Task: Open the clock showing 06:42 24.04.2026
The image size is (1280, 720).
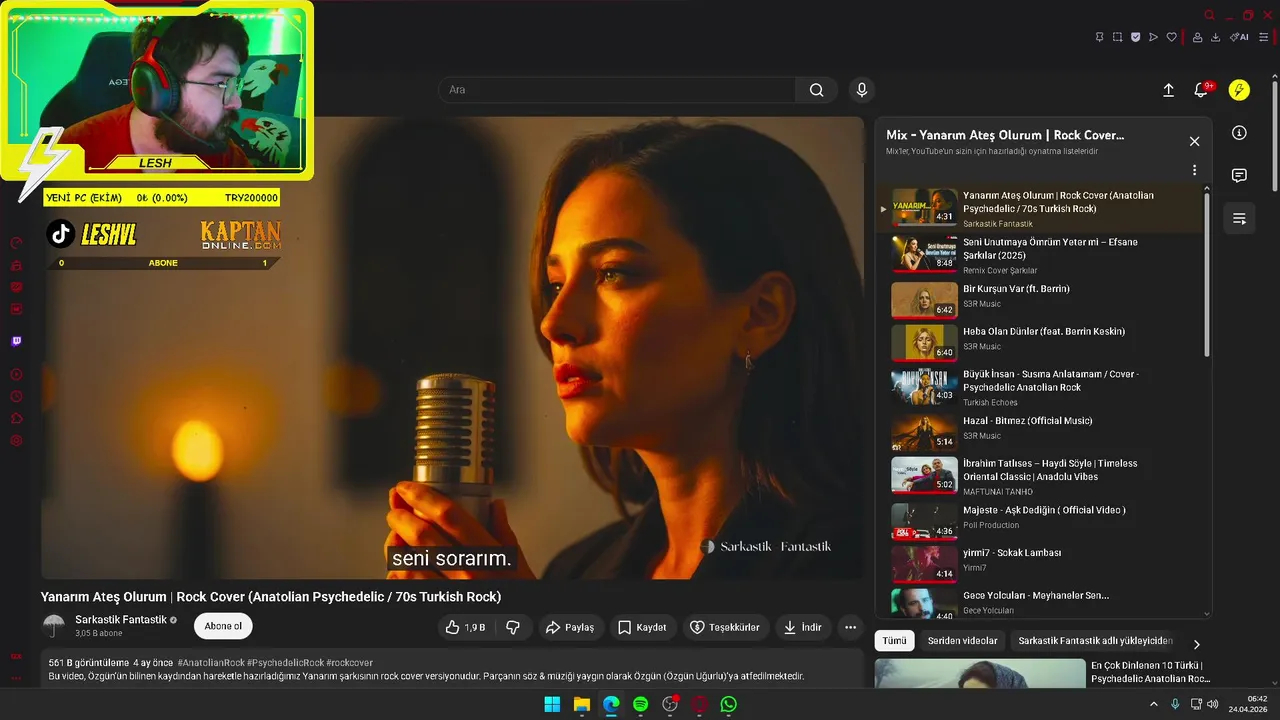Action: [1248, 704]
